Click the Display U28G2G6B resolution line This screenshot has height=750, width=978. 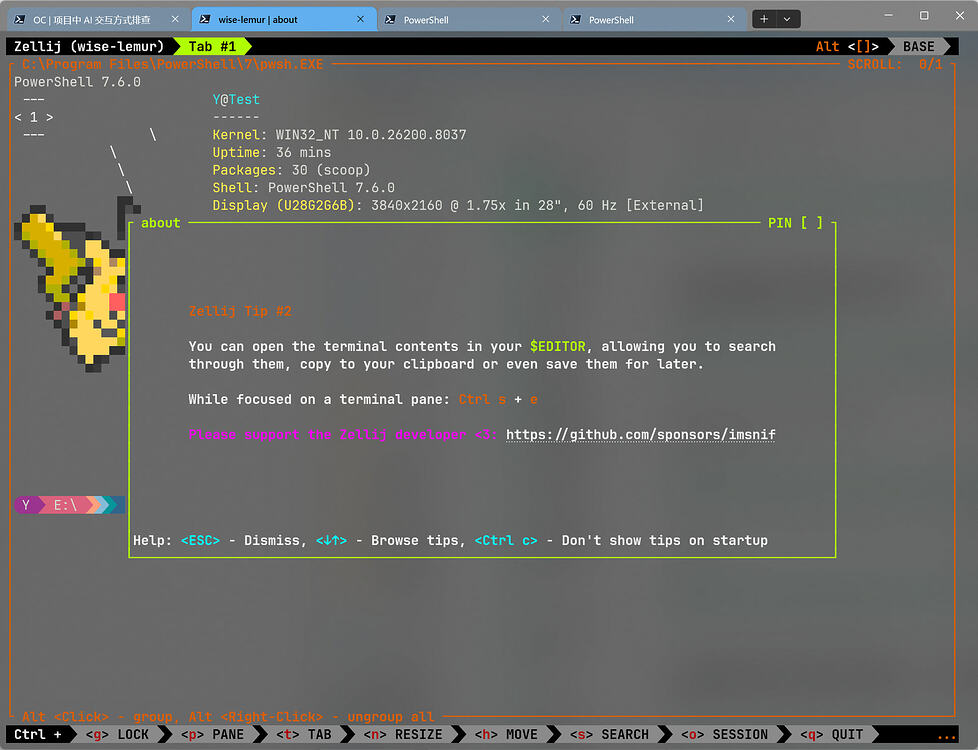tap(458, 205)
